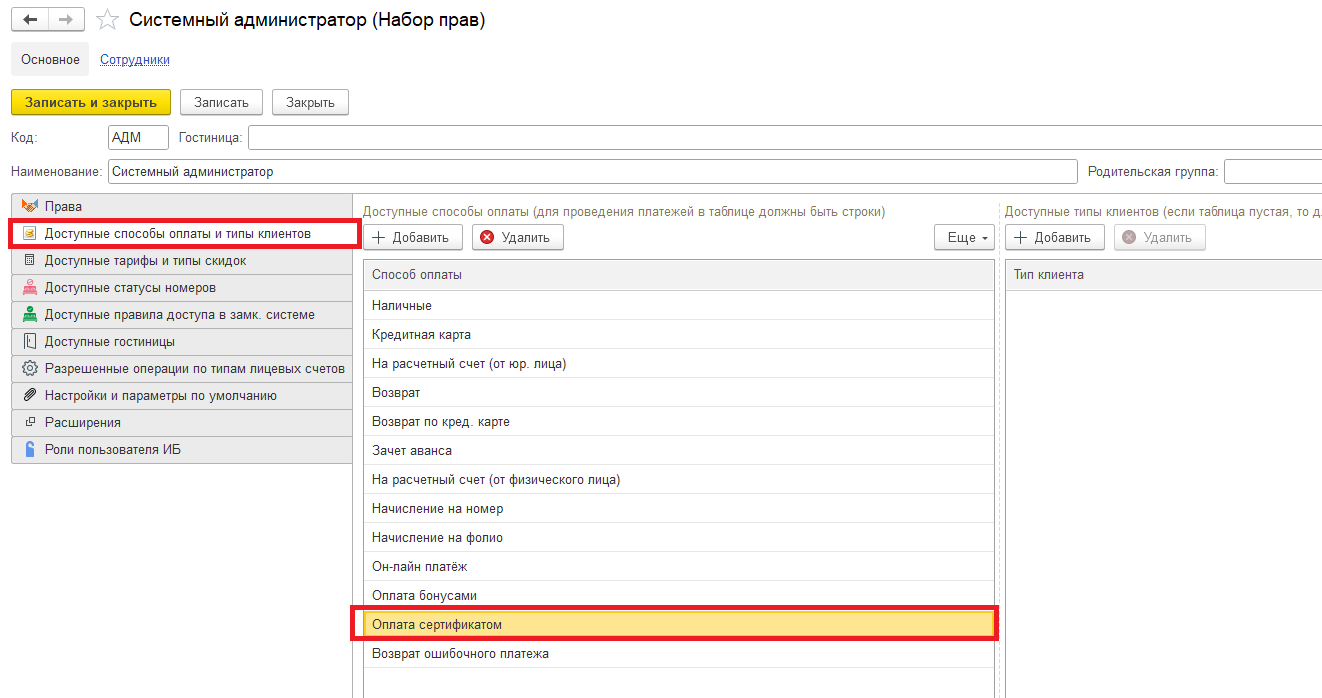Select the Зачет аванса row
The height and width of the screenshot is (698, 1322).
coord(679,450)
